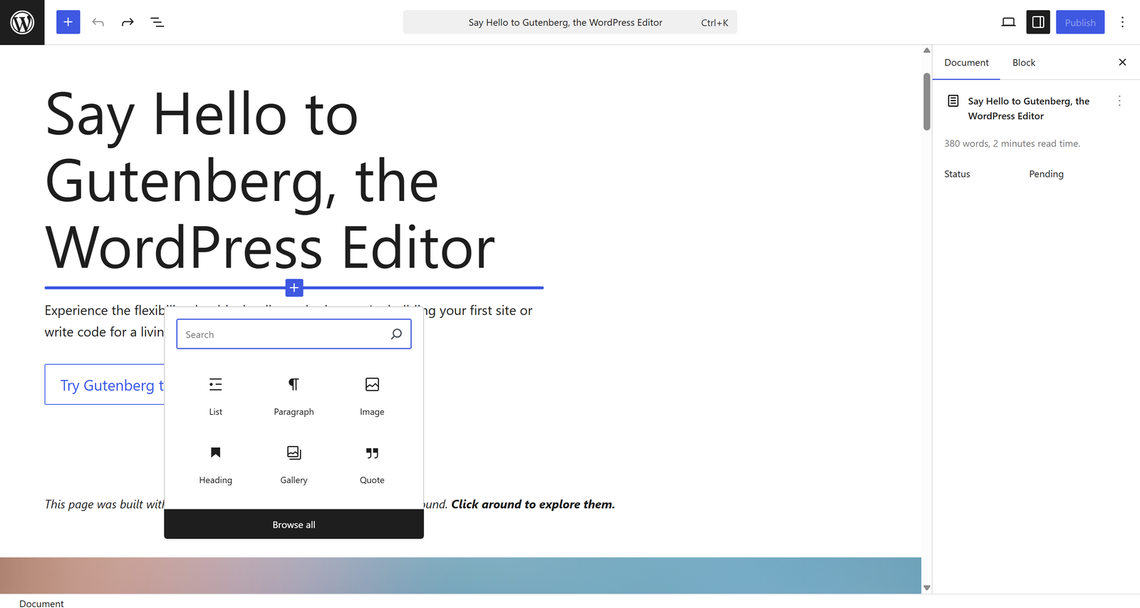Screen dimensions: 1140x608
Task: Click the Publish button
Action: pyautogui.click(x=1080, y=23)
